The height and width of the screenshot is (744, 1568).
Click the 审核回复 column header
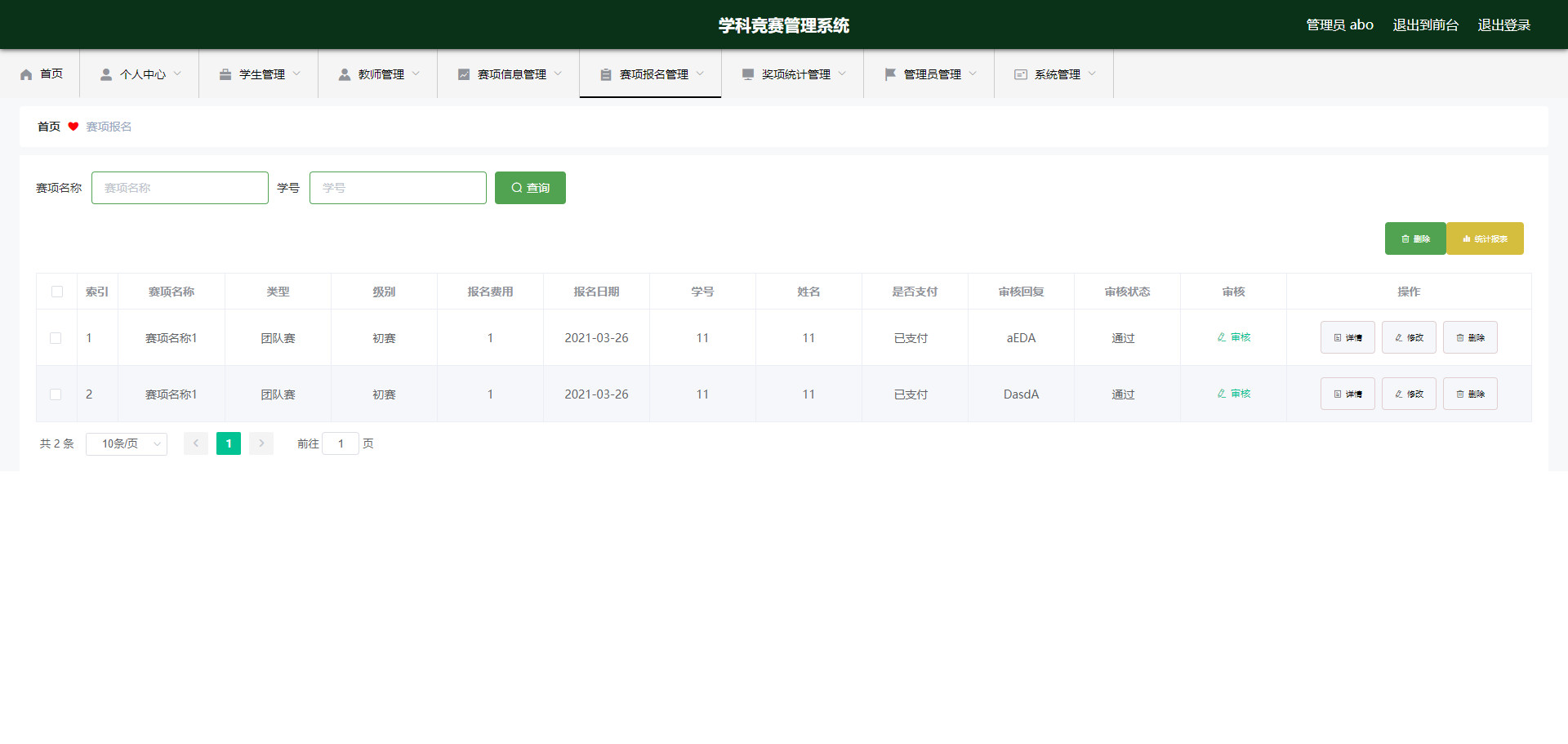click(1021, 292)
